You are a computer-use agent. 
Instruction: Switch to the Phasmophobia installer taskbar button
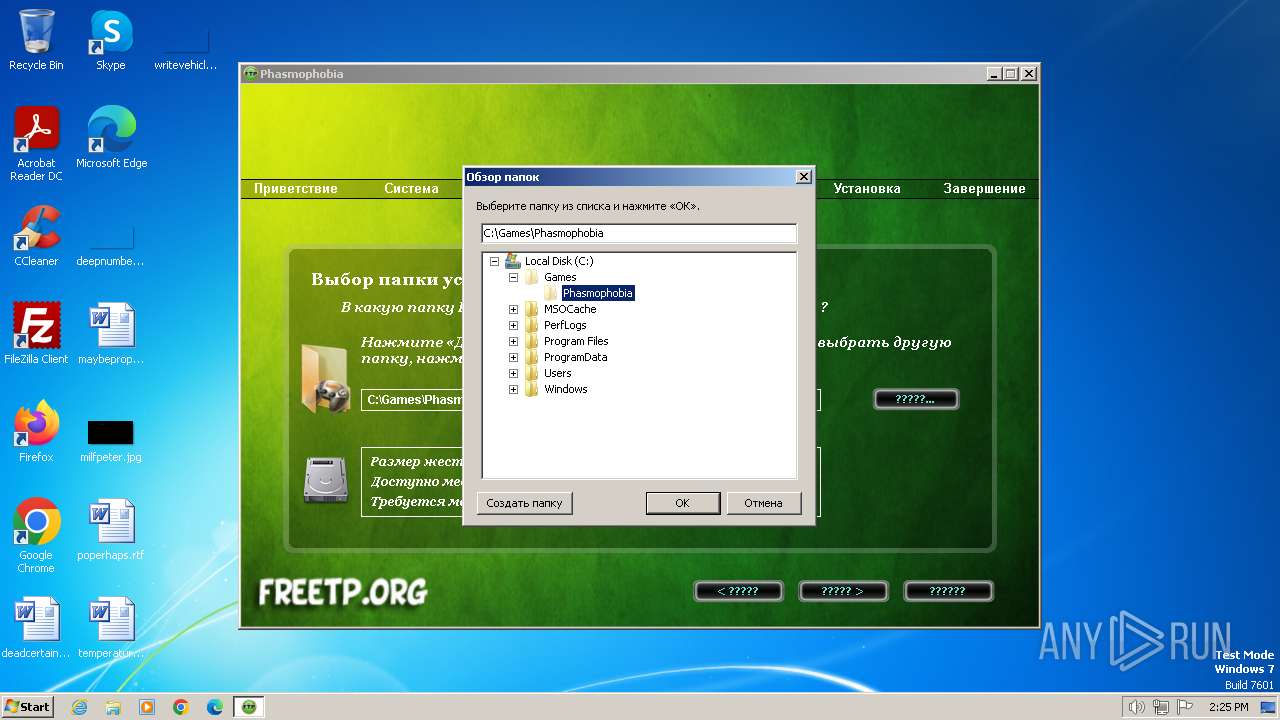click(x=249, y=707)
